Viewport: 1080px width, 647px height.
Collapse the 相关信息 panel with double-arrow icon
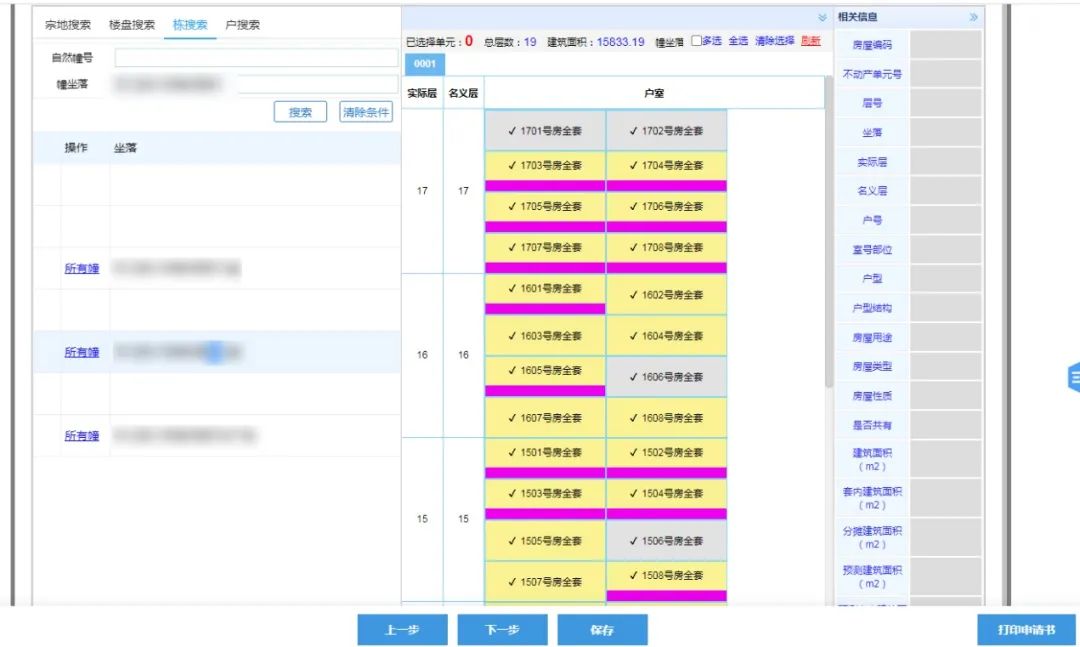[x=973, y=17]
